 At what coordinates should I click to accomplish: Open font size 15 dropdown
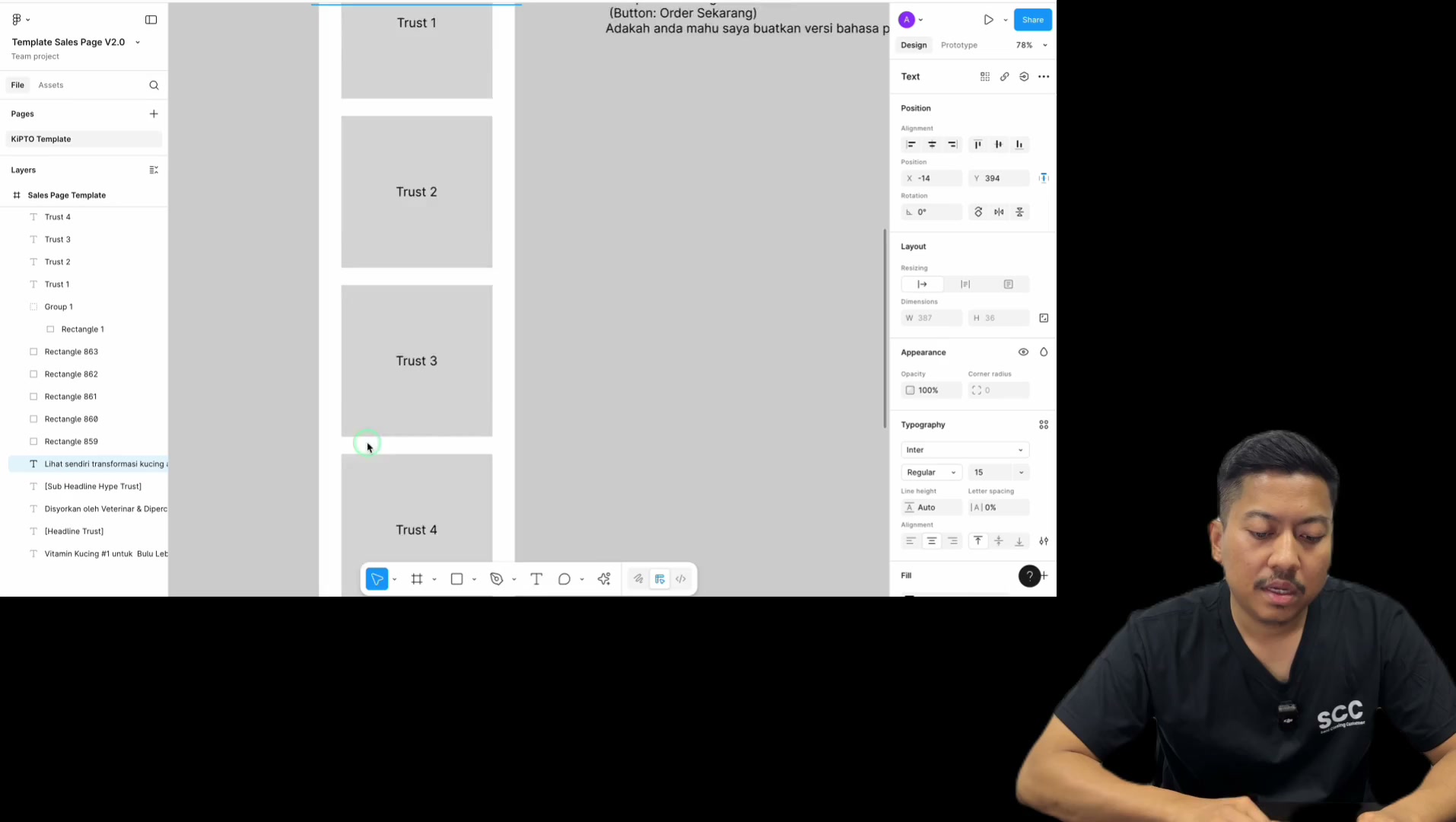pos(1021,473)
